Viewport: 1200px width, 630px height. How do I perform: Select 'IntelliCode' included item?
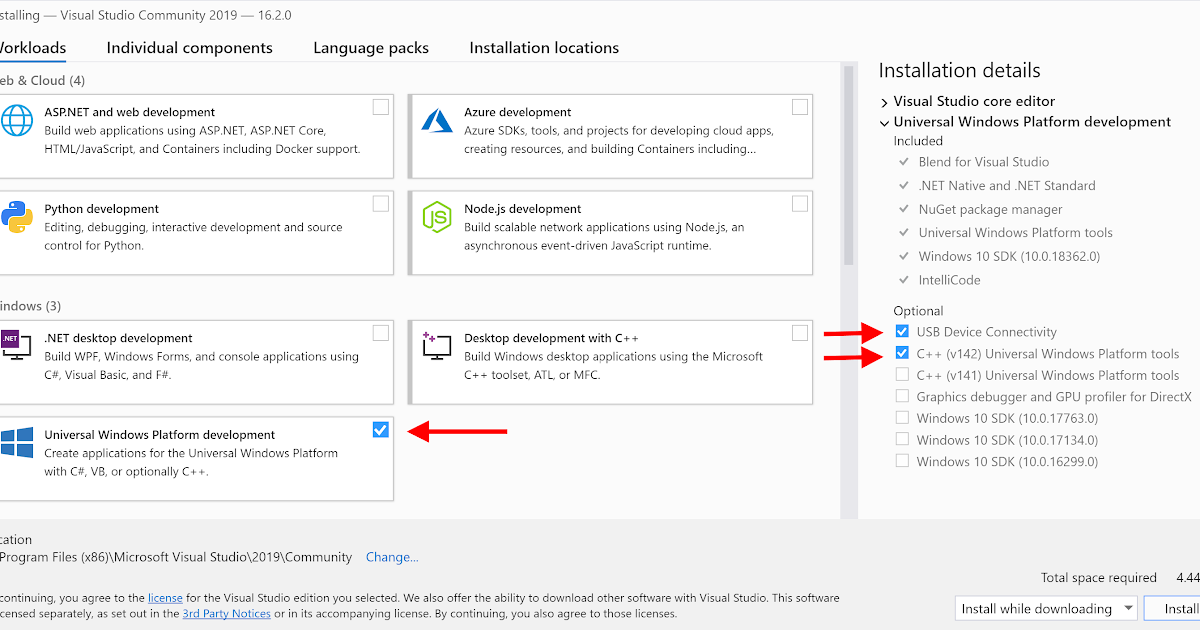[950, 280]
